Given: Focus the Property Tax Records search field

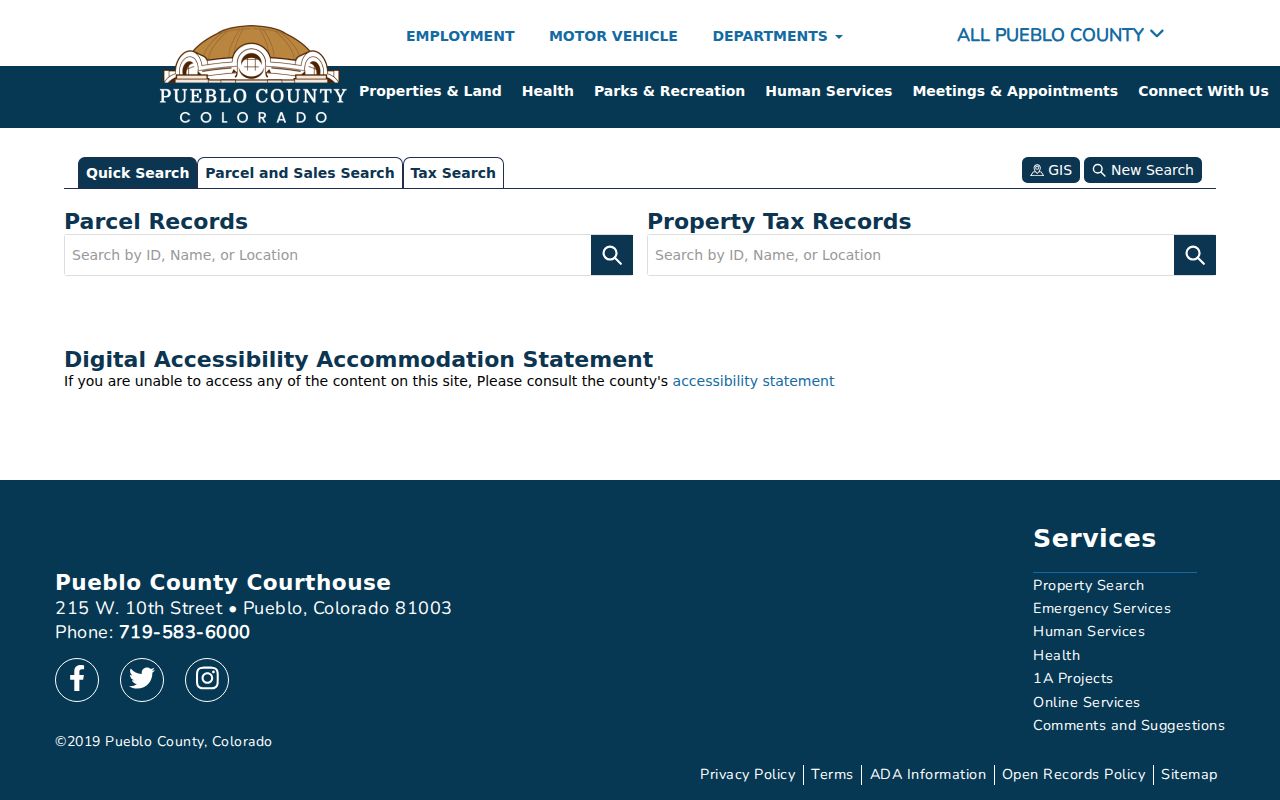Looking at the screenshot, I should (911, 255).
